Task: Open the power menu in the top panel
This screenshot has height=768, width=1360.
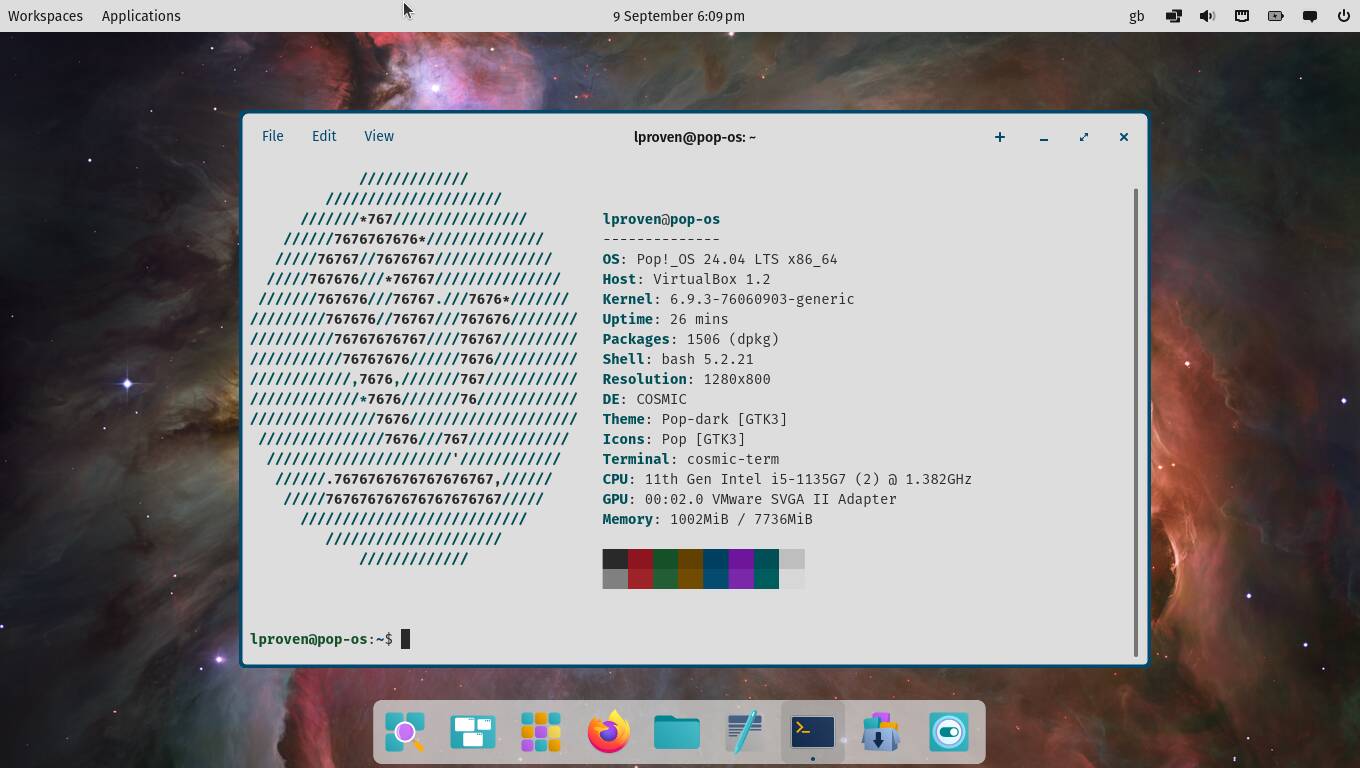Action: (x=1343, y=15)
